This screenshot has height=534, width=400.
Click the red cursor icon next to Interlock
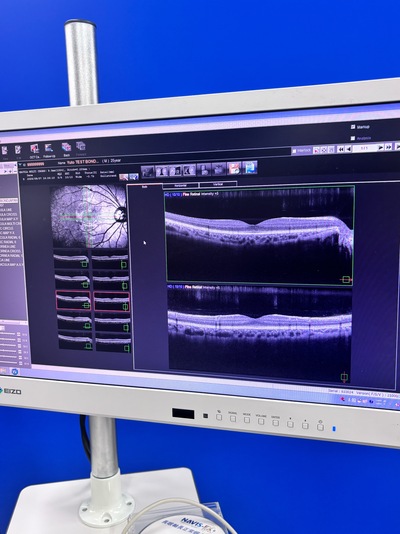pyautogui.click(x=316, y=150)
